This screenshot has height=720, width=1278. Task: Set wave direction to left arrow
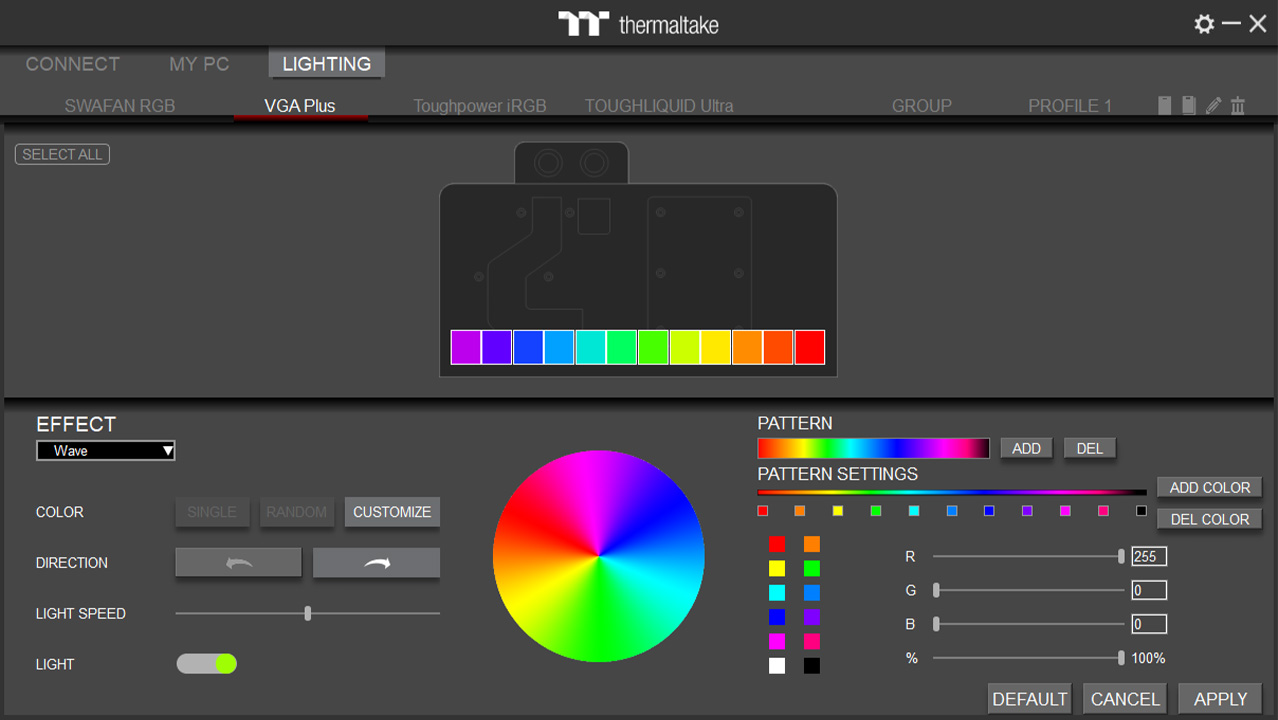[238, 563]
